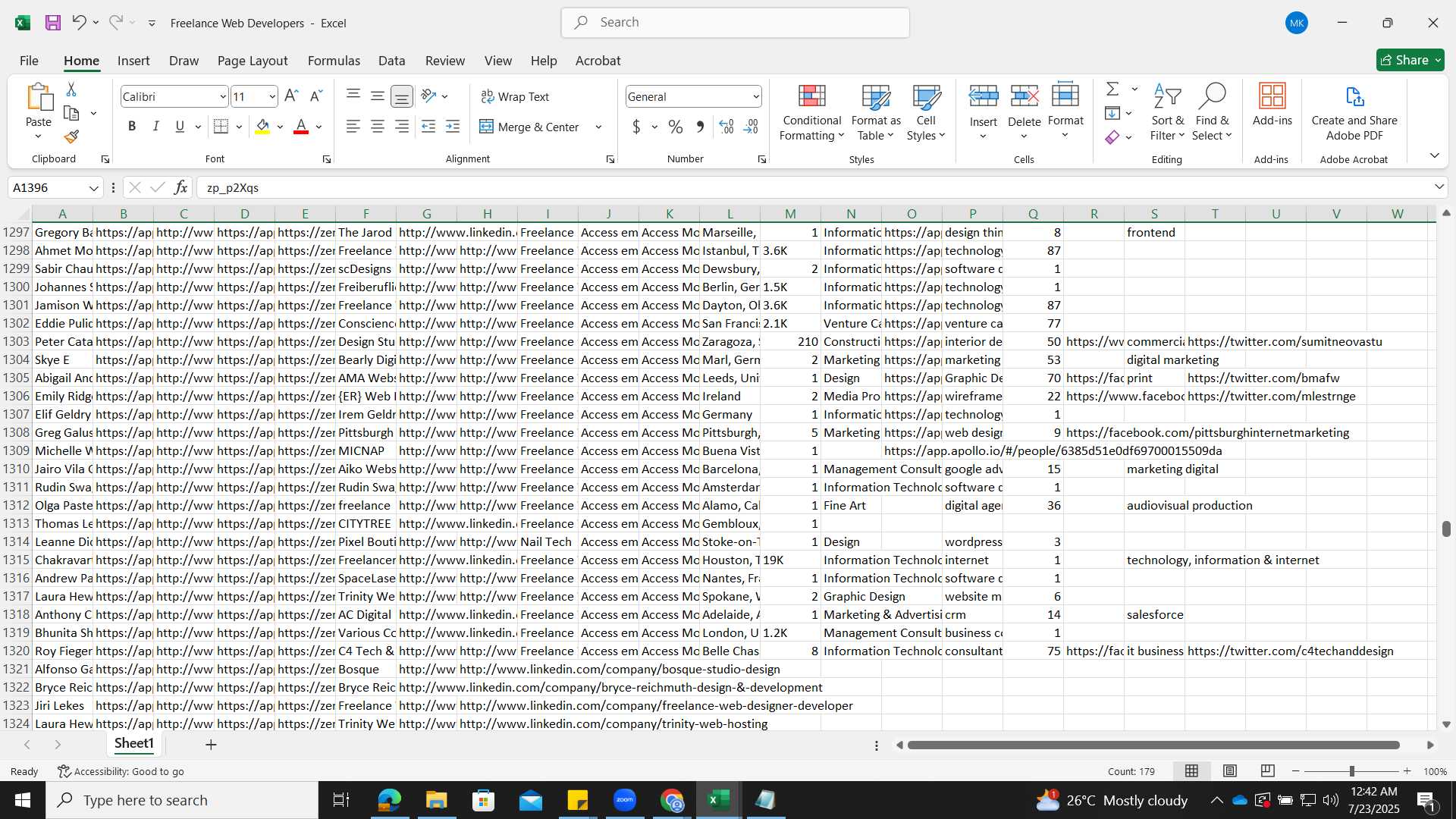This screenshot has height=819, width=1456.
Task: Click the vertical scrollbar thumb
Action: 1446,529
